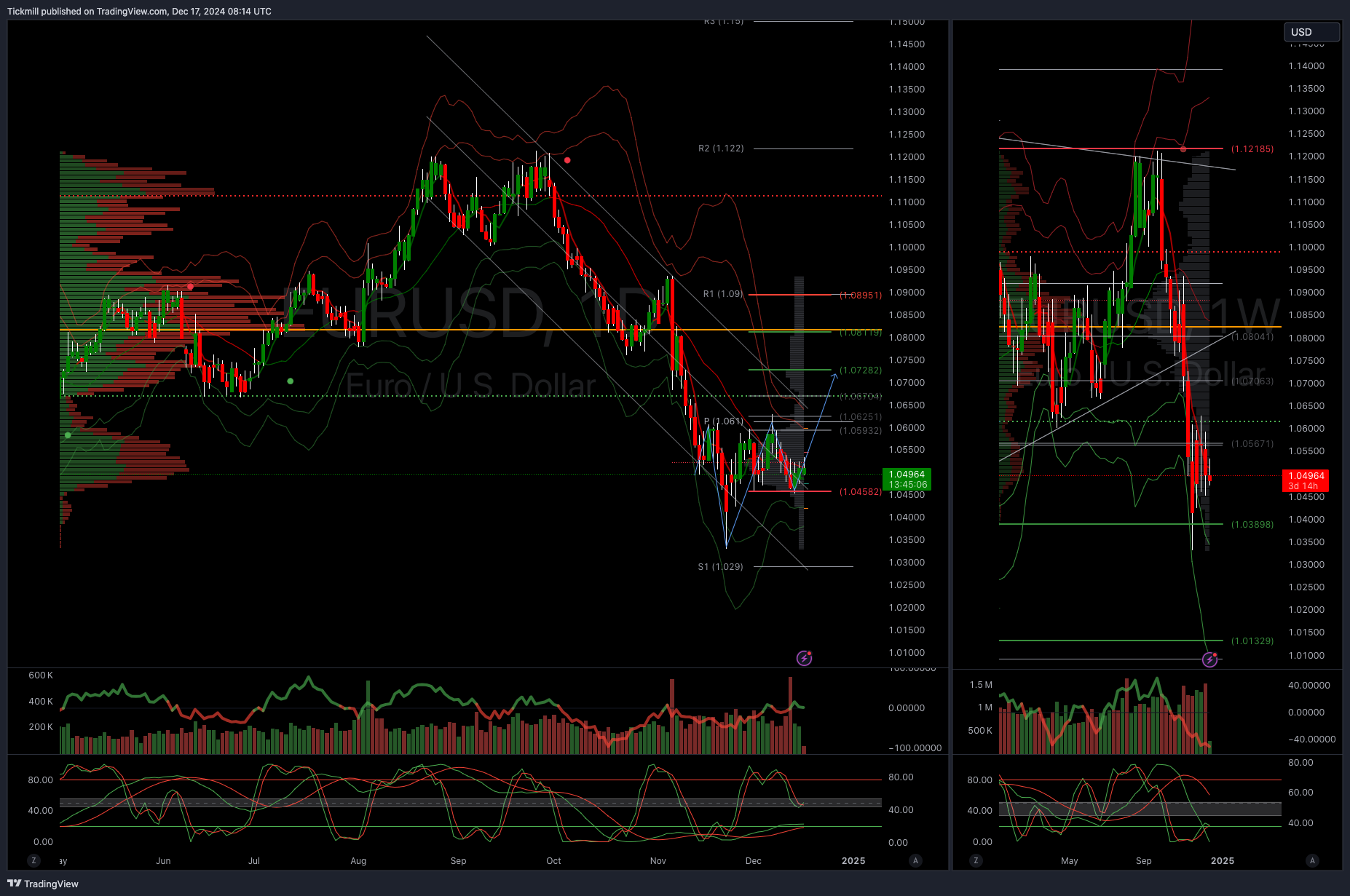This screenshot has height=896, width=1350.
Task: Select the R1 (1.09) pivot label
Action: point(723,294)
